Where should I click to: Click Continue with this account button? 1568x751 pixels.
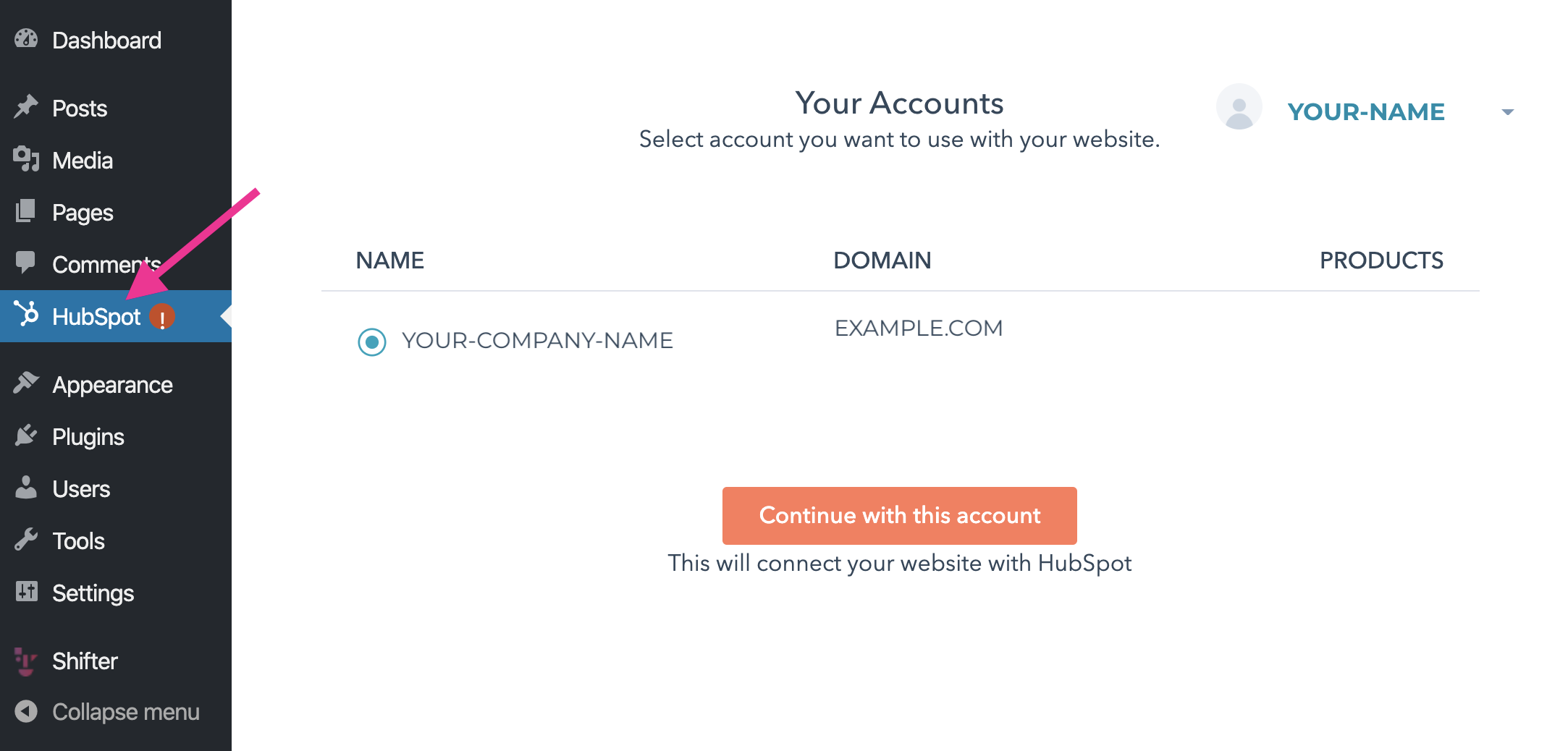click(x=900, y=516)
